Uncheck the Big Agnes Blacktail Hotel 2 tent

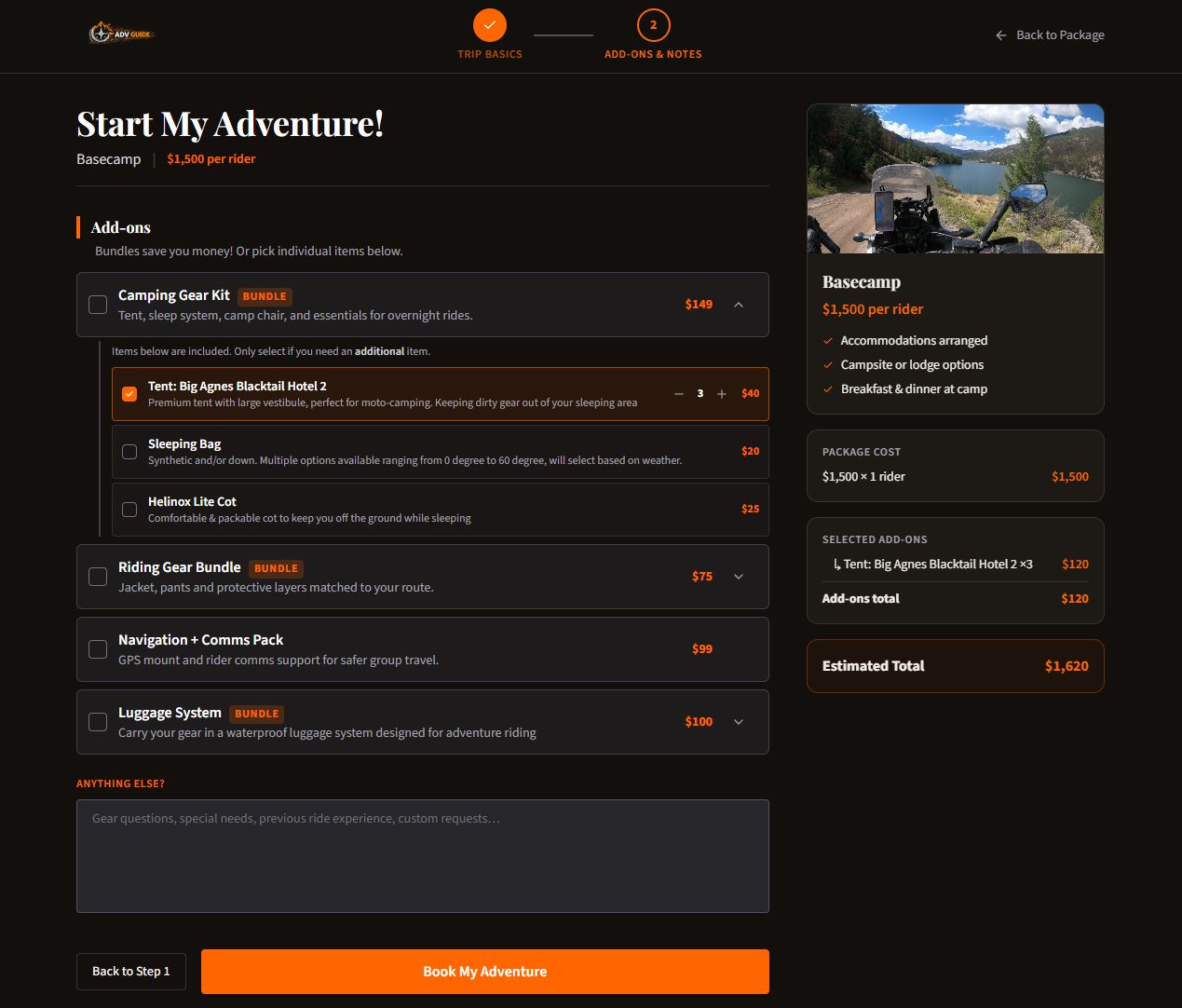(129, 393)
